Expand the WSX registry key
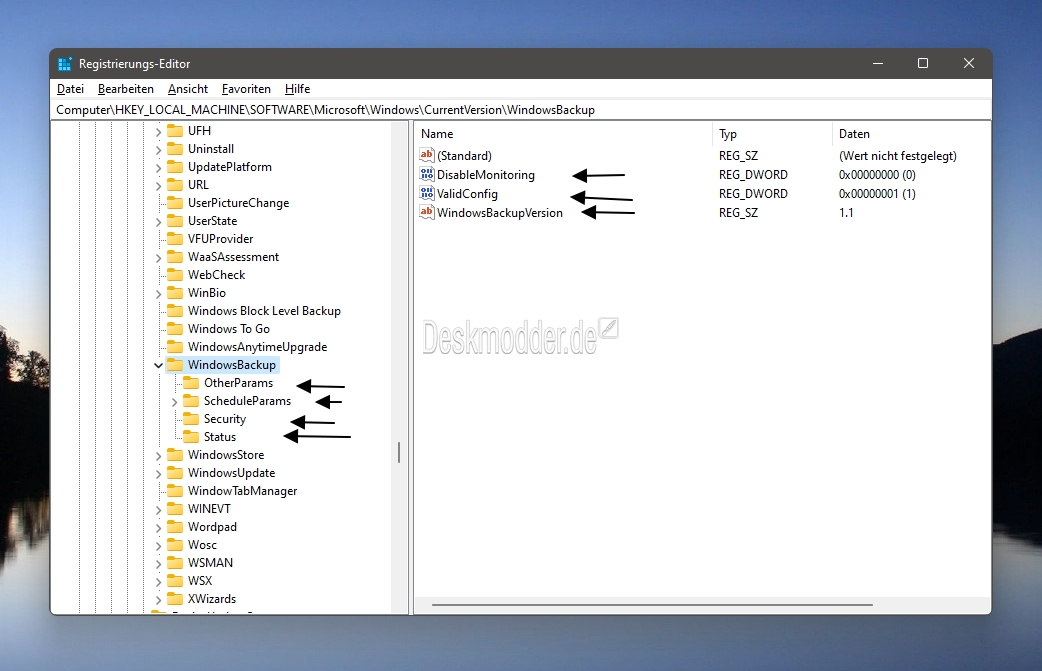 (158, 581)
